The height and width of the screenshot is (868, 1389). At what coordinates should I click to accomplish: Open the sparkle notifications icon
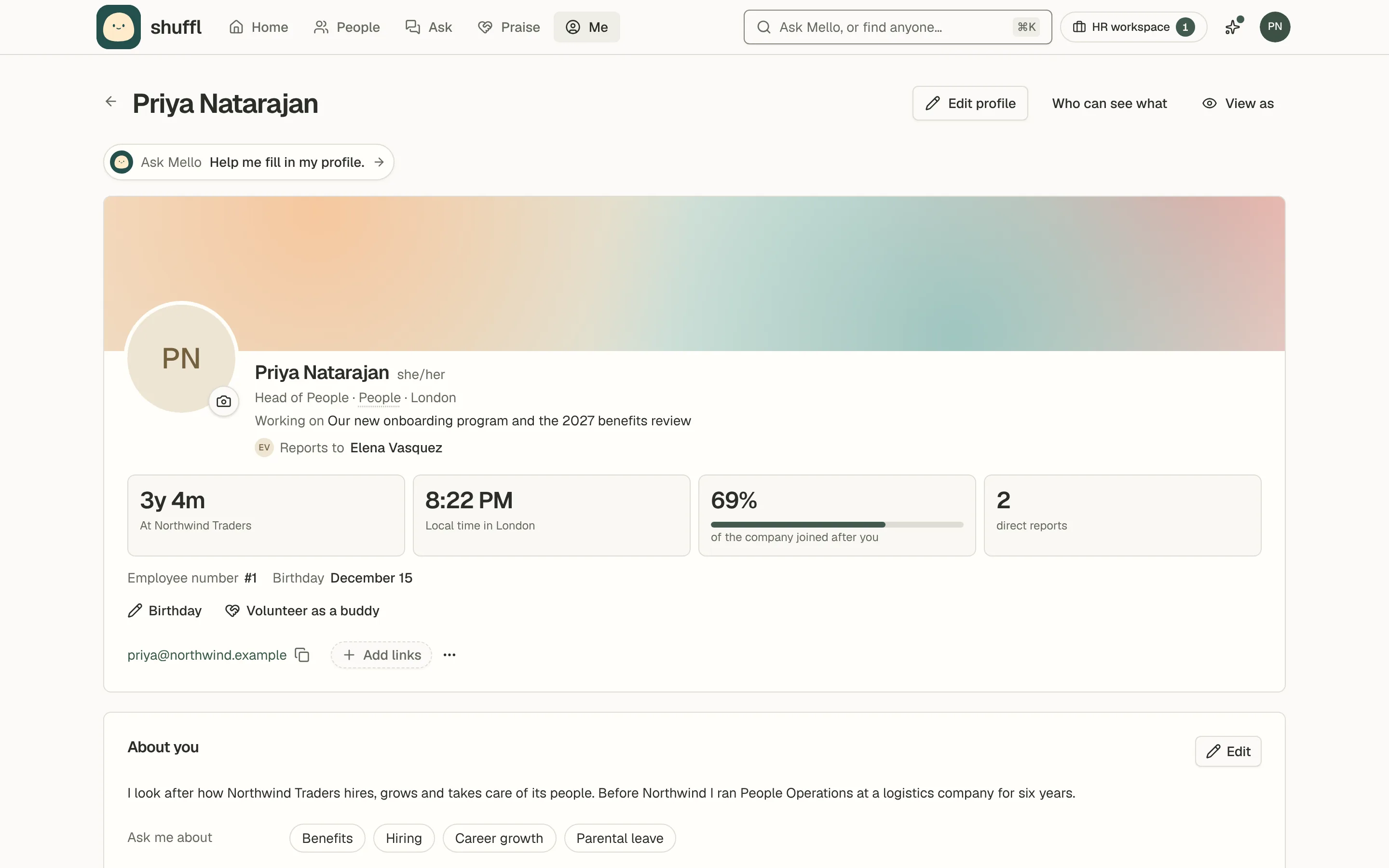click(1232, 27)
